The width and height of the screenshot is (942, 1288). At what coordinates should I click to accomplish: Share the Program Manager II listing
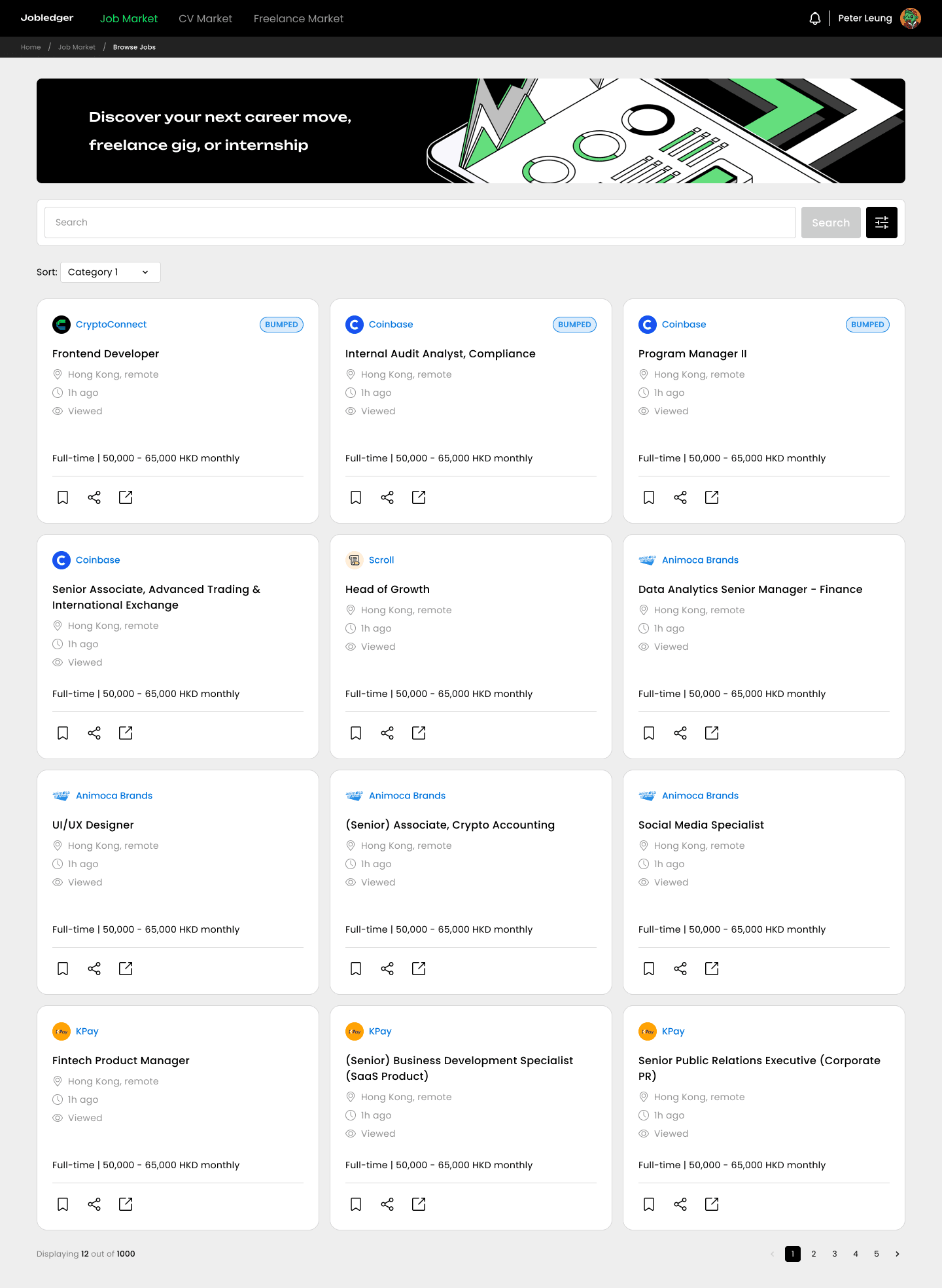680,497
